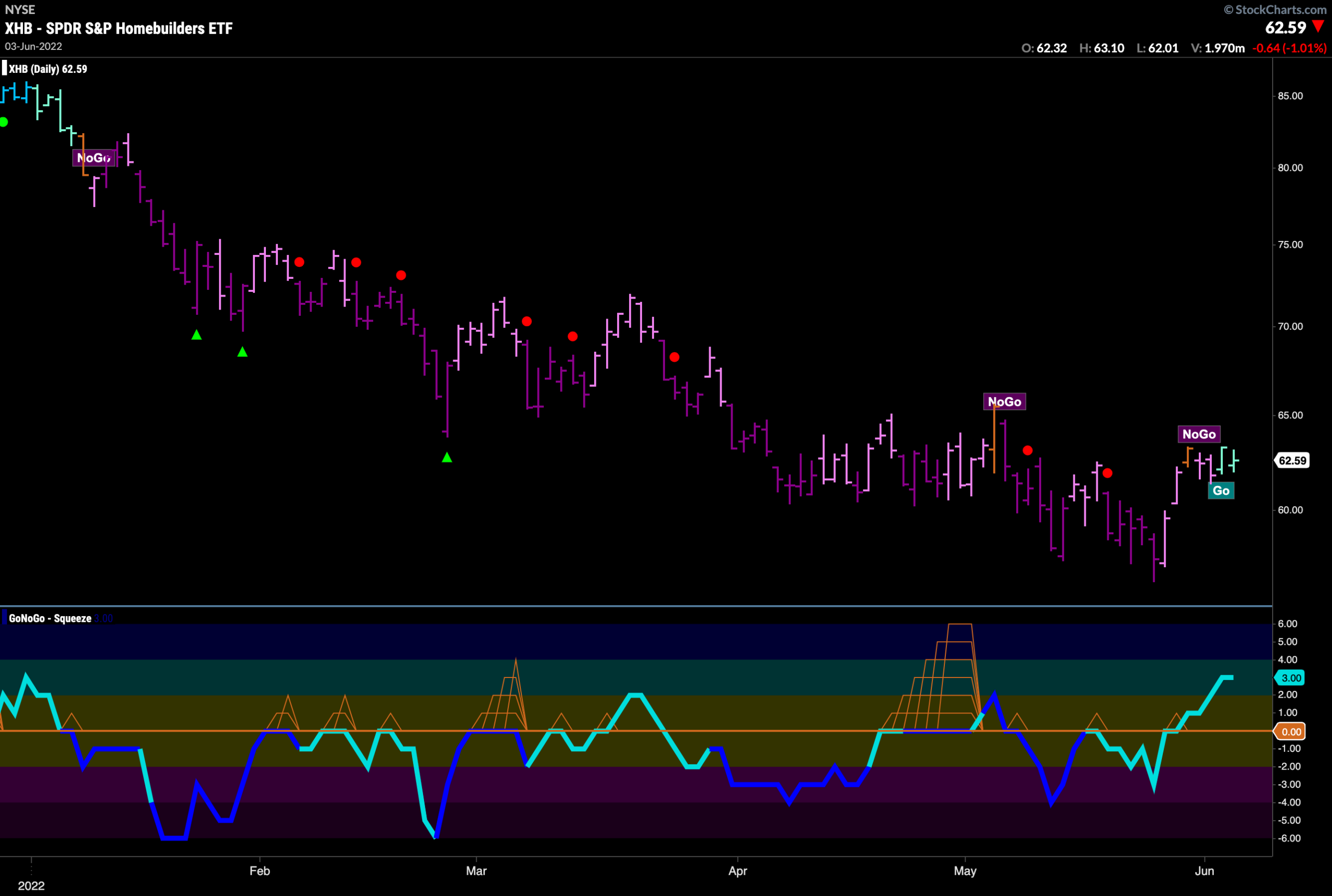1332x896 pixels.
Task: Click the May label on the time axis
Action: 965,872
